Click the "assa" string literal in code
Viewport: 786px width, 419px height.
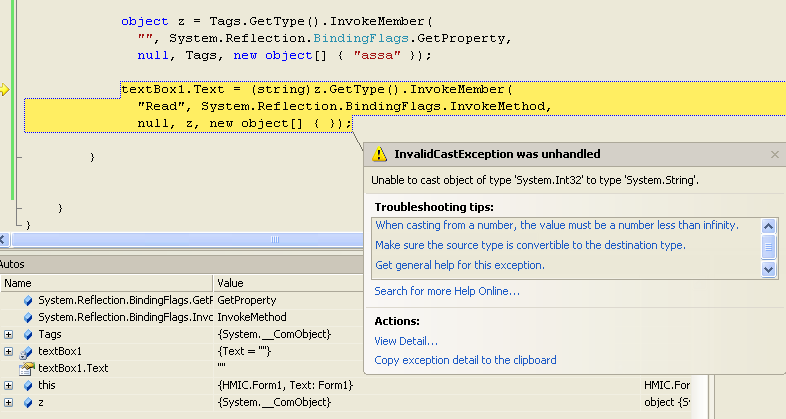377,56
